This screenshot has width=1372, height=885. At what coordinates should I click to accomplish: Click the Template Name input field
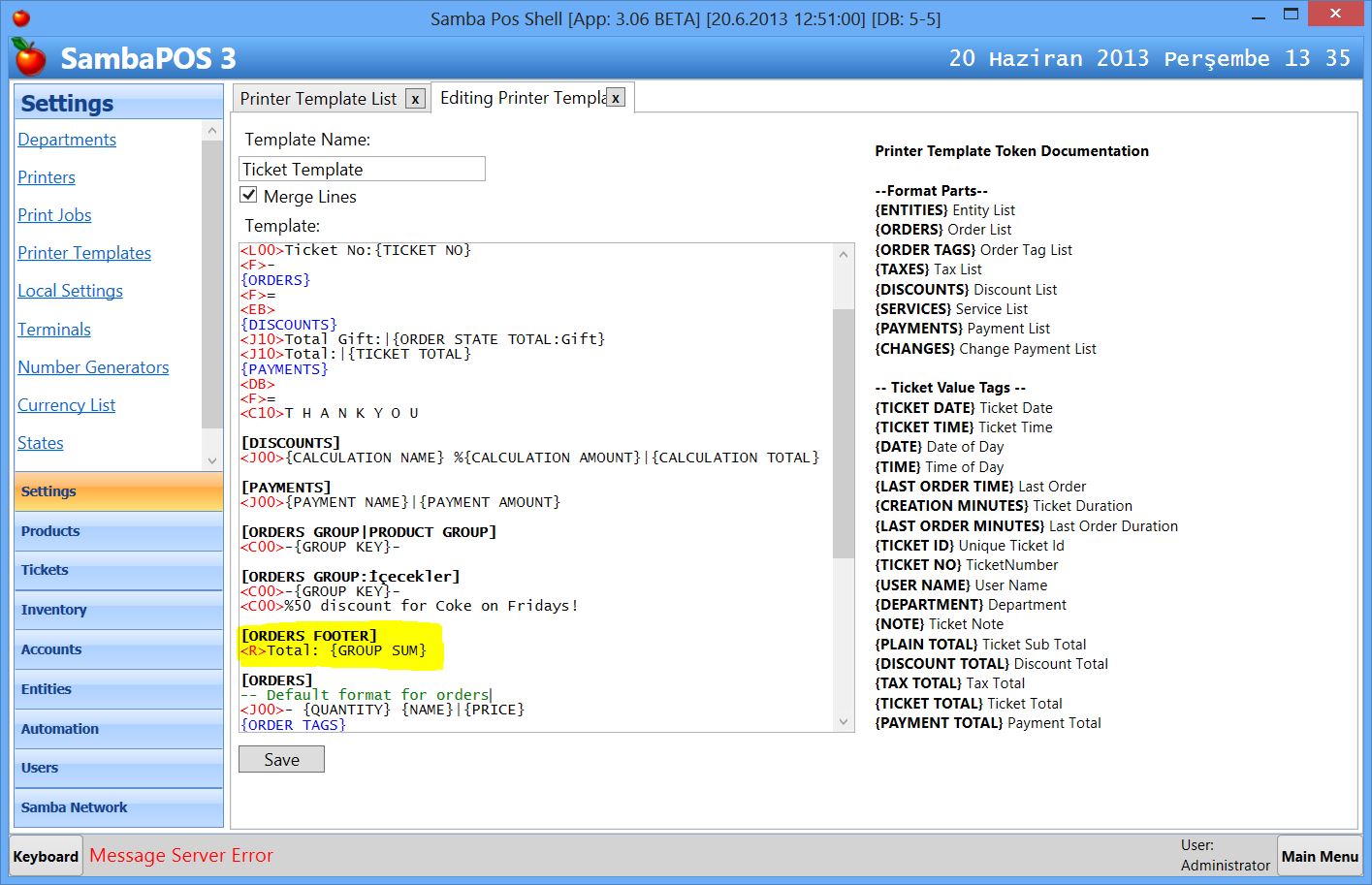tap(362, 170)
